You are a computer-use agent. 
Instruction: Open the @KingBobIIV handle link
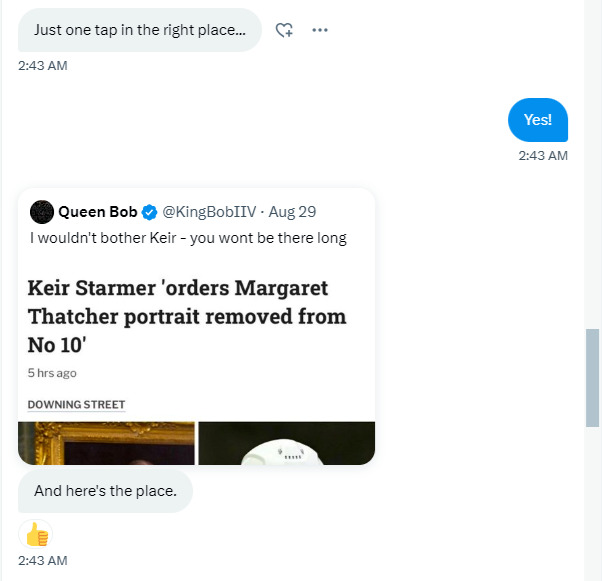tap(209, 212)
